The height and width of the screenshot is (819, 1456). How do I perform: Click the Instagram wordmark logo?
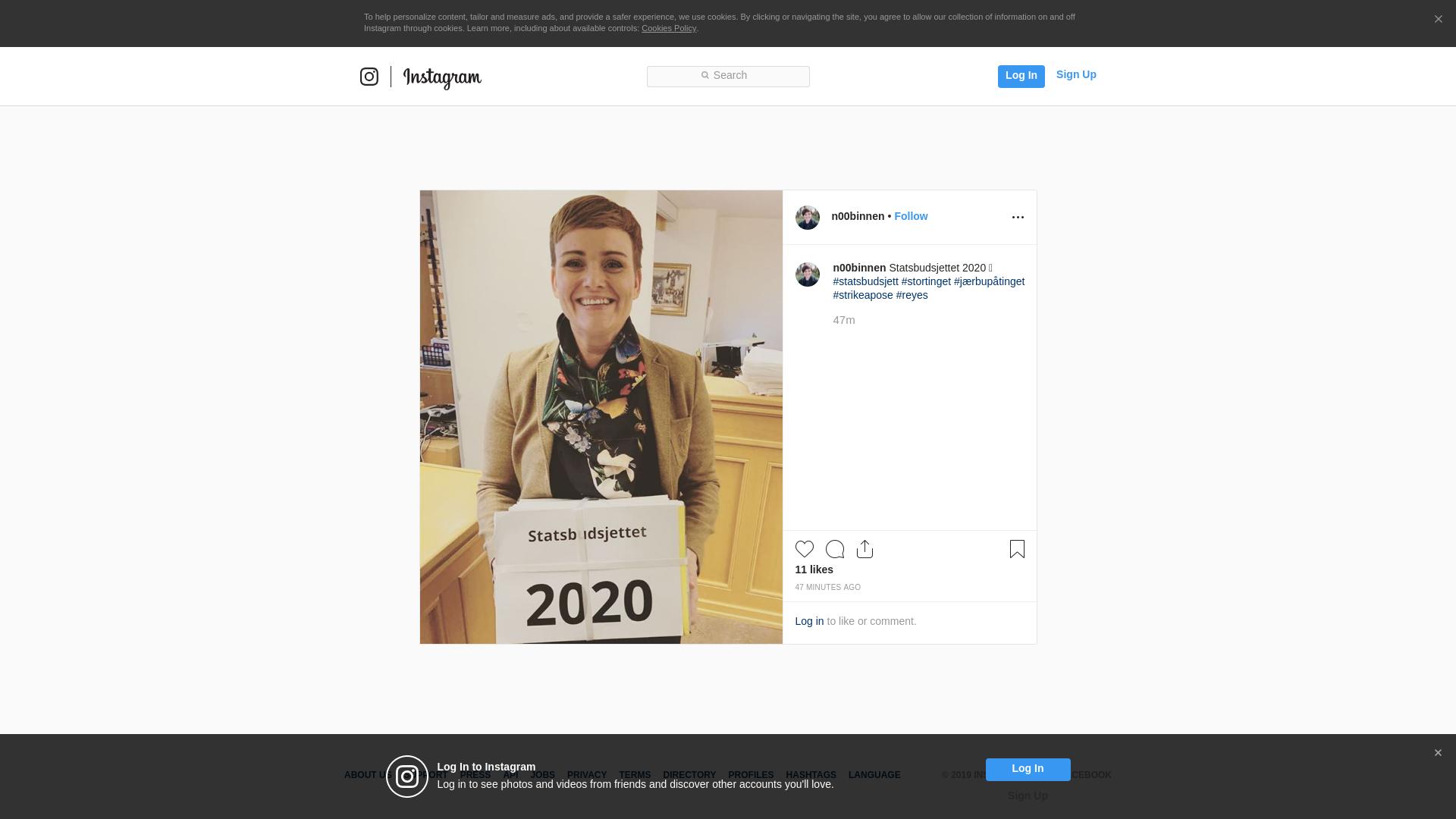click(x=442, y=77)
